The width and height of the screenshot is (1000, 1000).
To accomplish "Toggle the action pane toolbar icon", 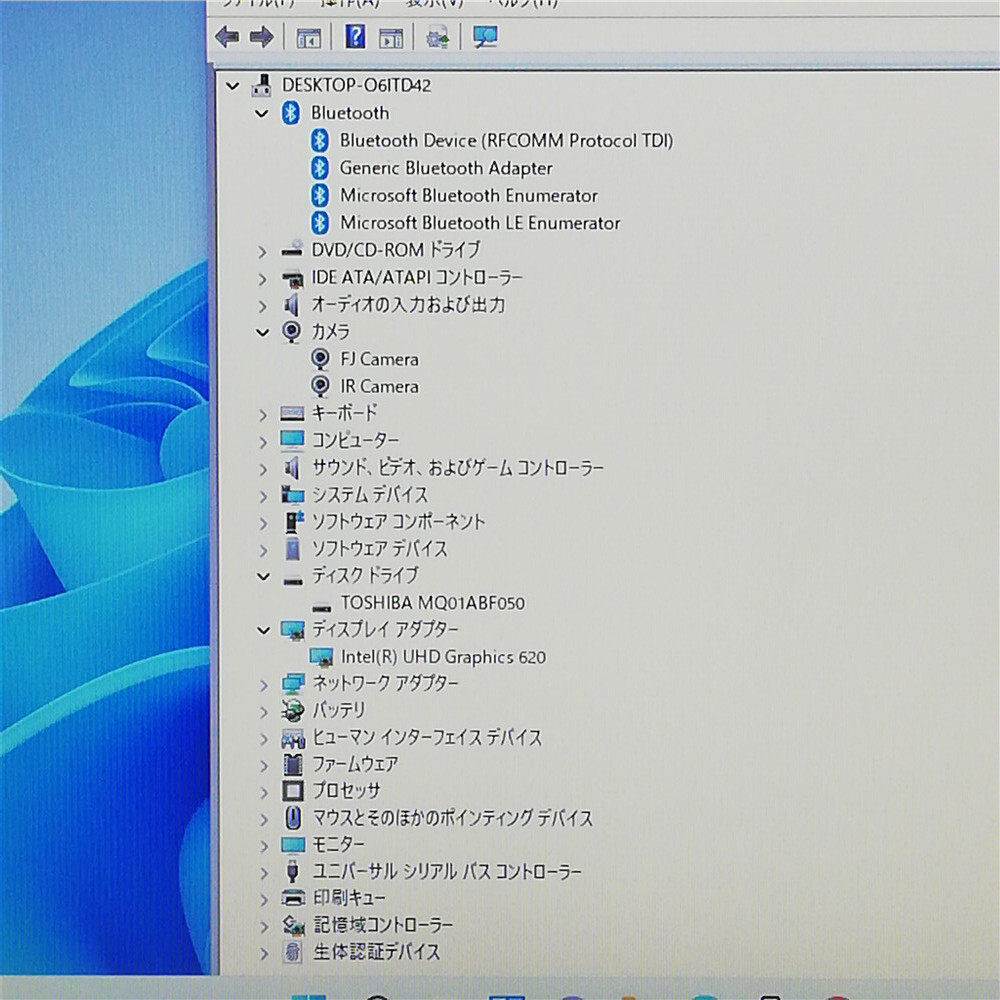I will pos(391,38).
